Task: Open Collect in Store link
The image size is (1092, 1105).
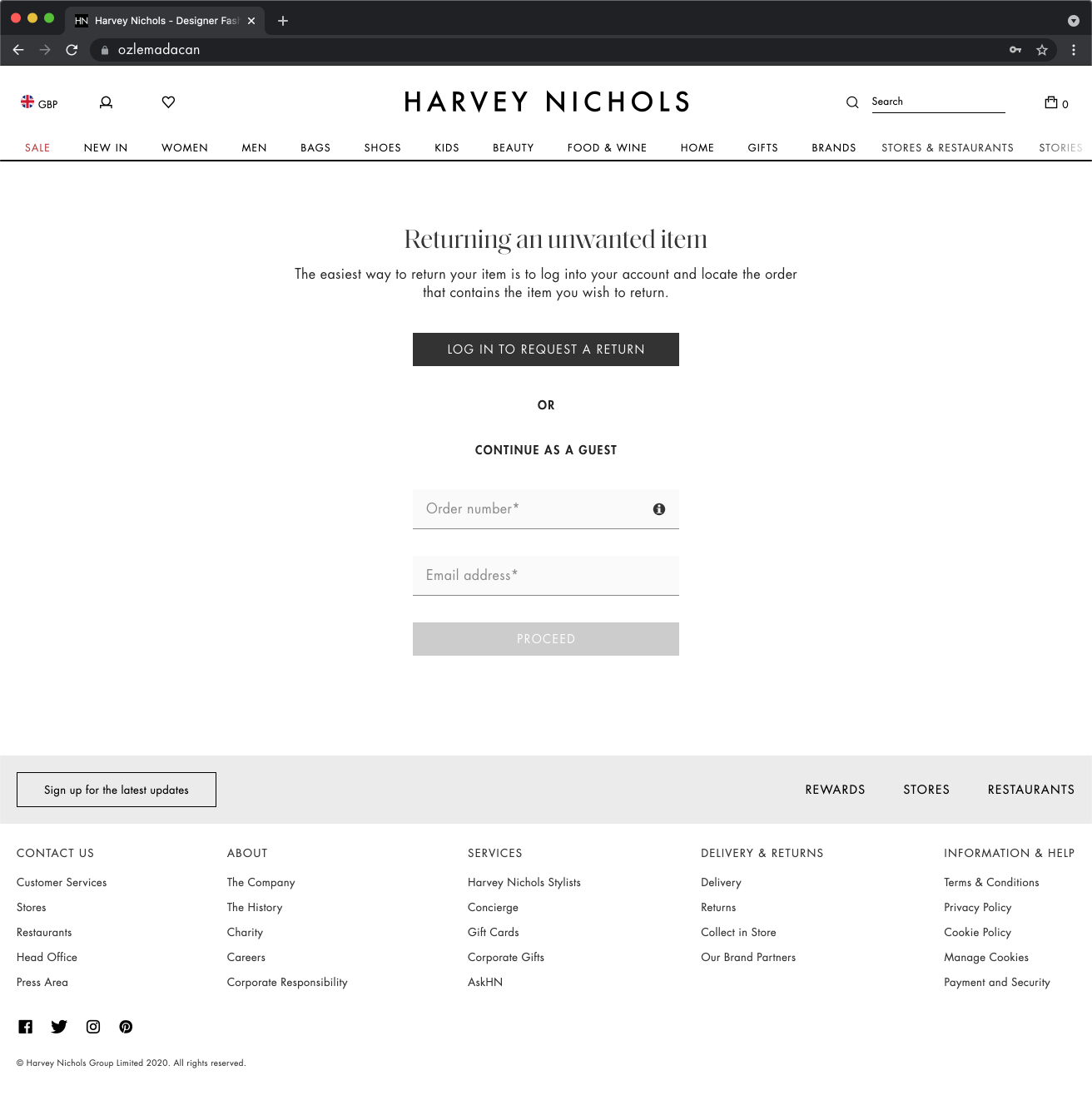Action: (x=738, y=933)
